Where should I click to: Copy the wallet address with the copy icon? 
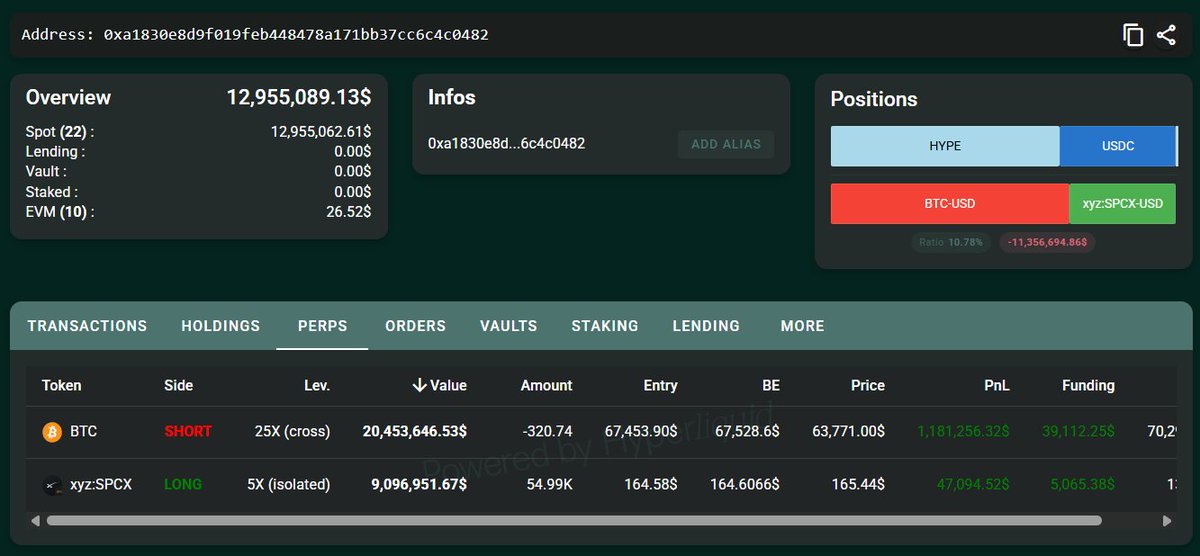(x=1133, y=36)
